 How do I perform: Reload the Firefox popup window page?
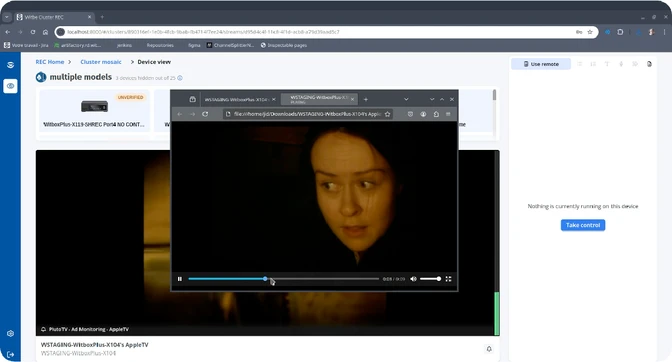point(205,114)
